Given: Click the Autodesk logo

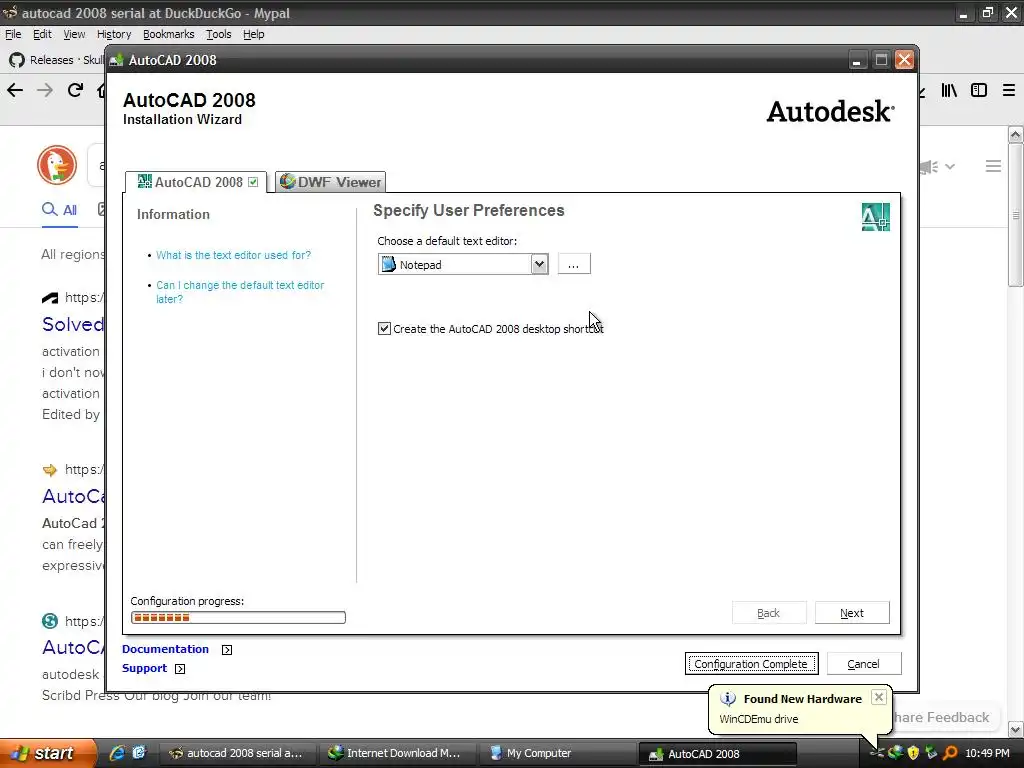Looking at the screenshot, I should pos(831,112).
